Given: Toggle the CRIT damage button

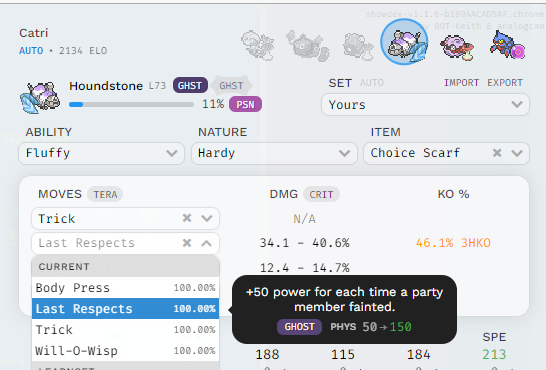Looking at the screenshot, I should coord(321,194).
